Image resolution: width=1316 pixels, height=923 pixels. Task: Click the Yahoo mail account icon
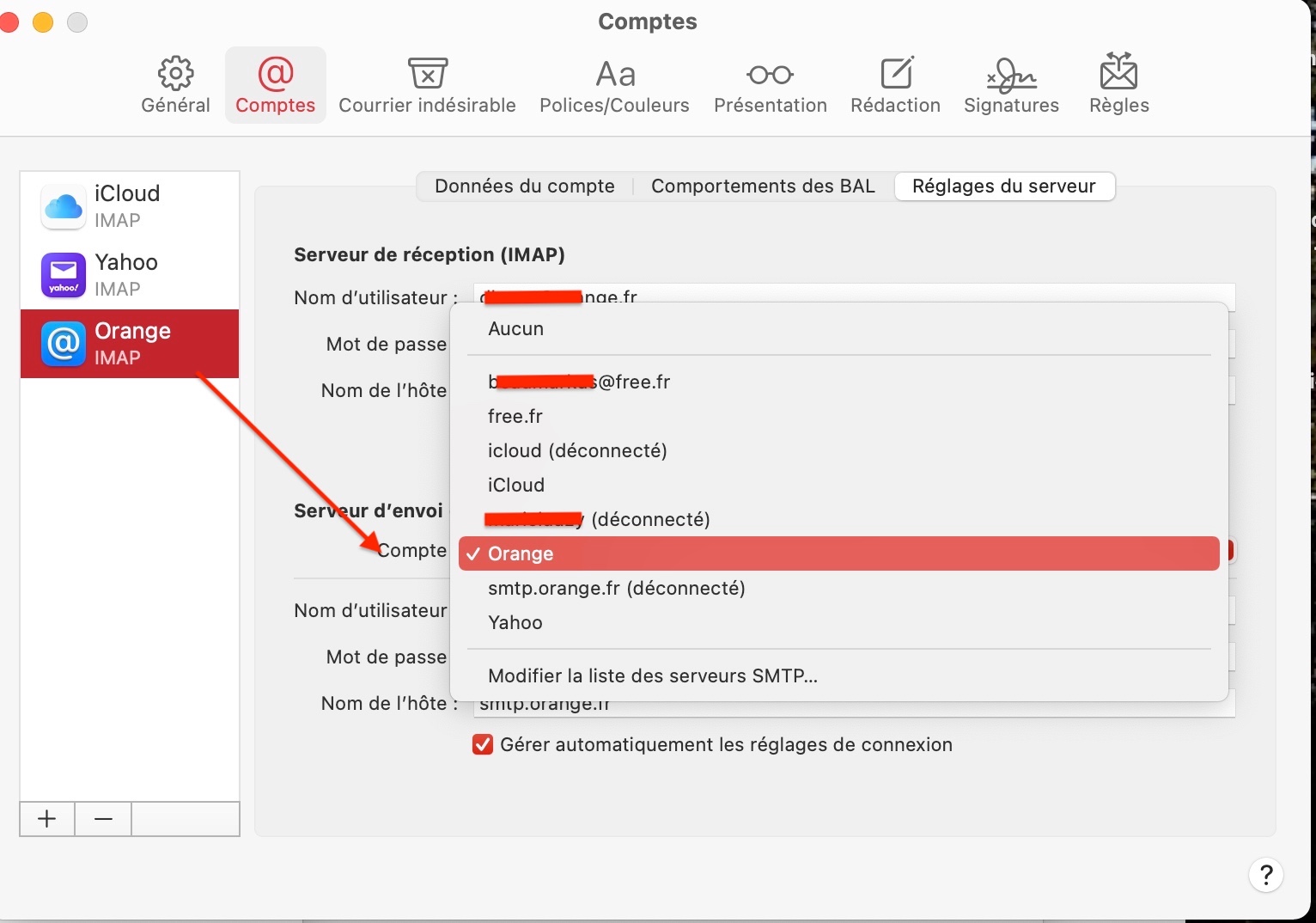pos(64,275)
